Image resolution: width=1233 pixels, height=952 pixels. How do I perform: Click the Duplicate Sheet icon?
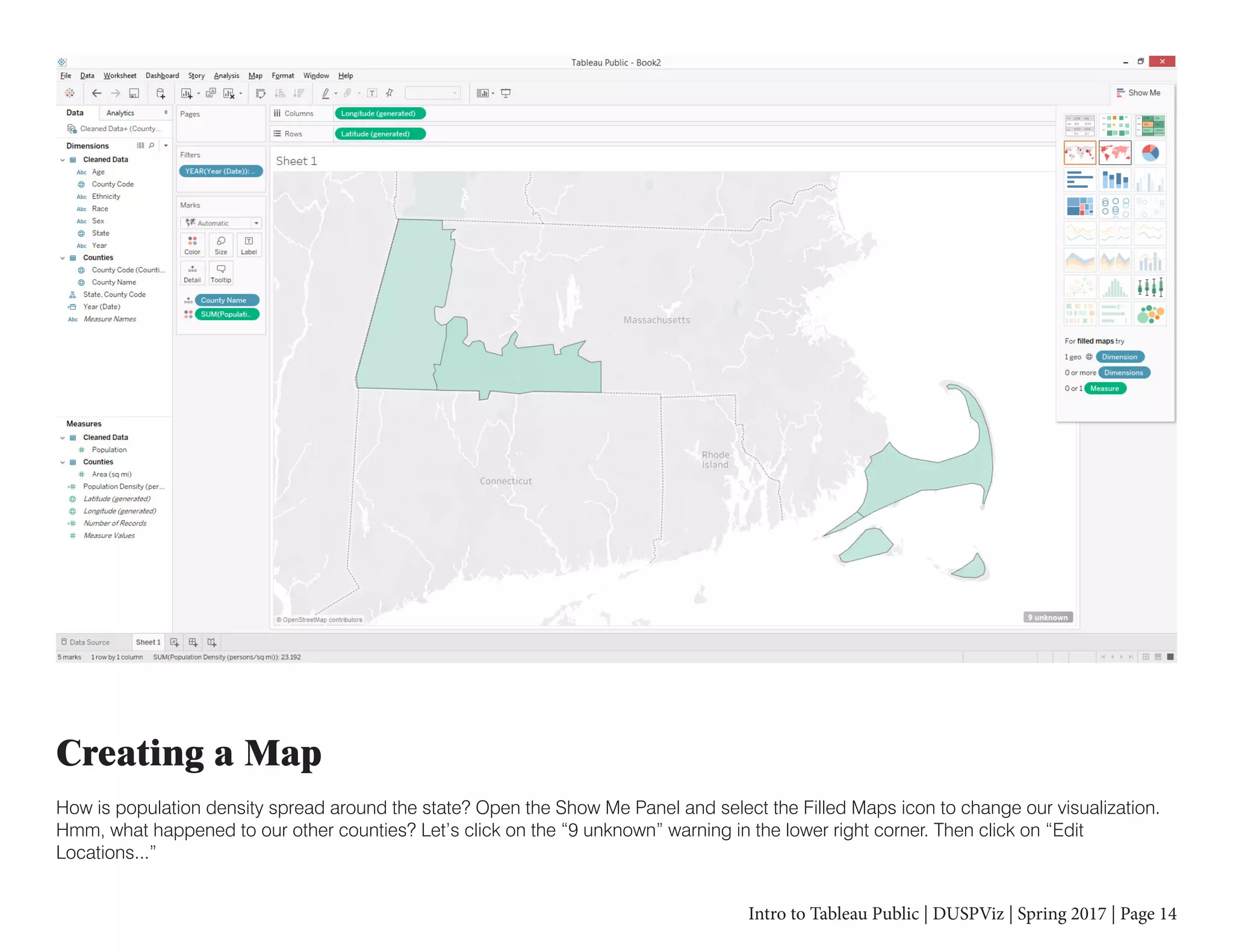tap(211, 93)
